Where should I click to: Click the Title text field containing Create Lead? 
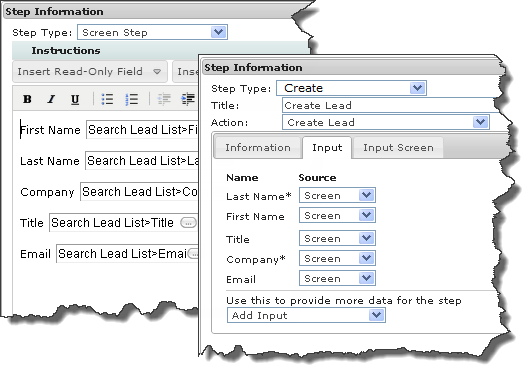[389, 105]
